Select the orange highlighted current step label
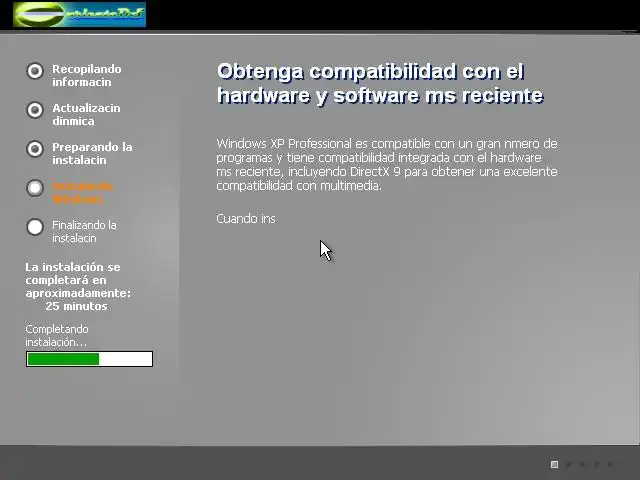 click(x=82, y=193)
